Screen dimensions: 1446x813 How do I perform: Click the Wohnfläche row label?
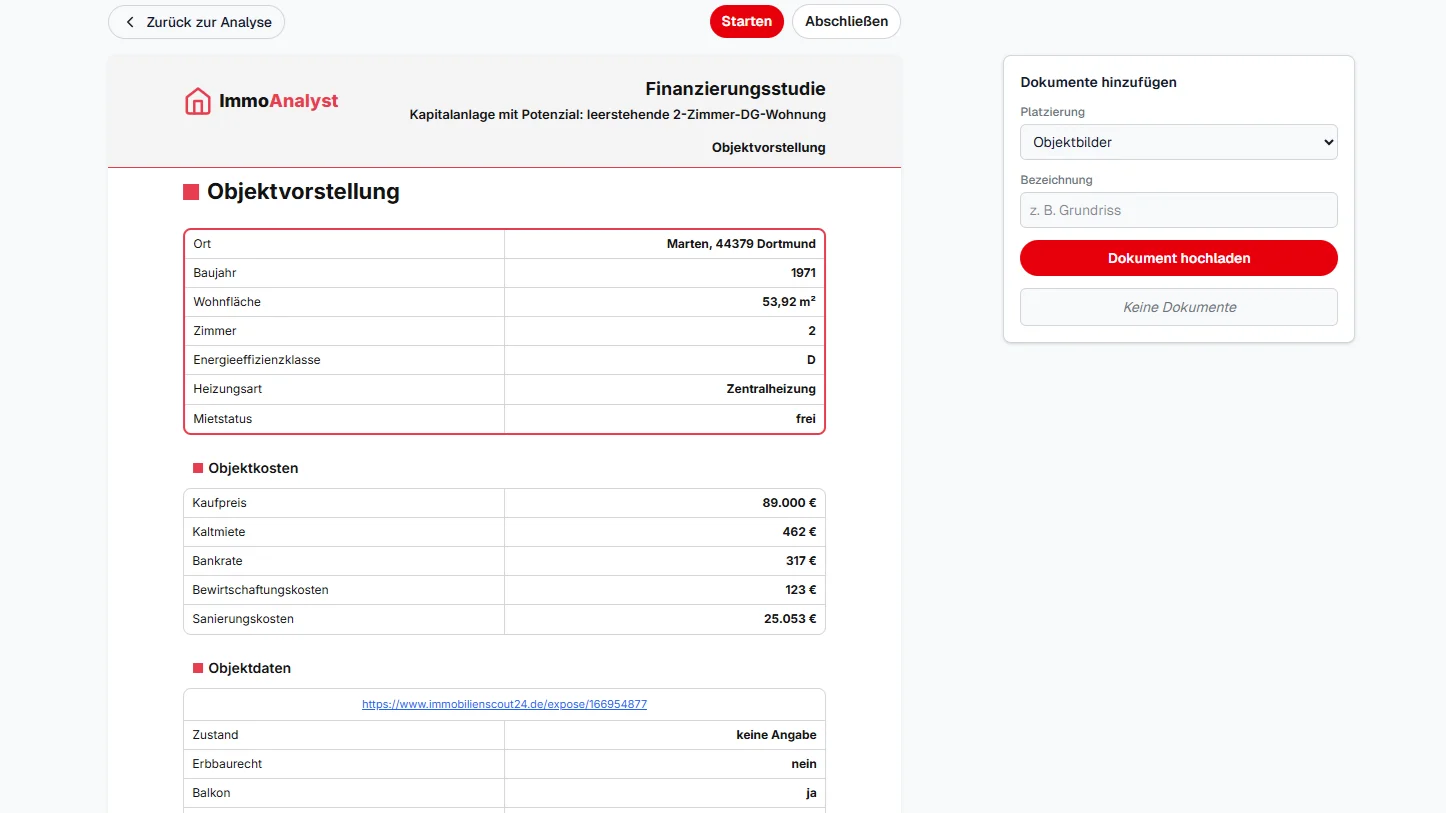coord(227,302)
